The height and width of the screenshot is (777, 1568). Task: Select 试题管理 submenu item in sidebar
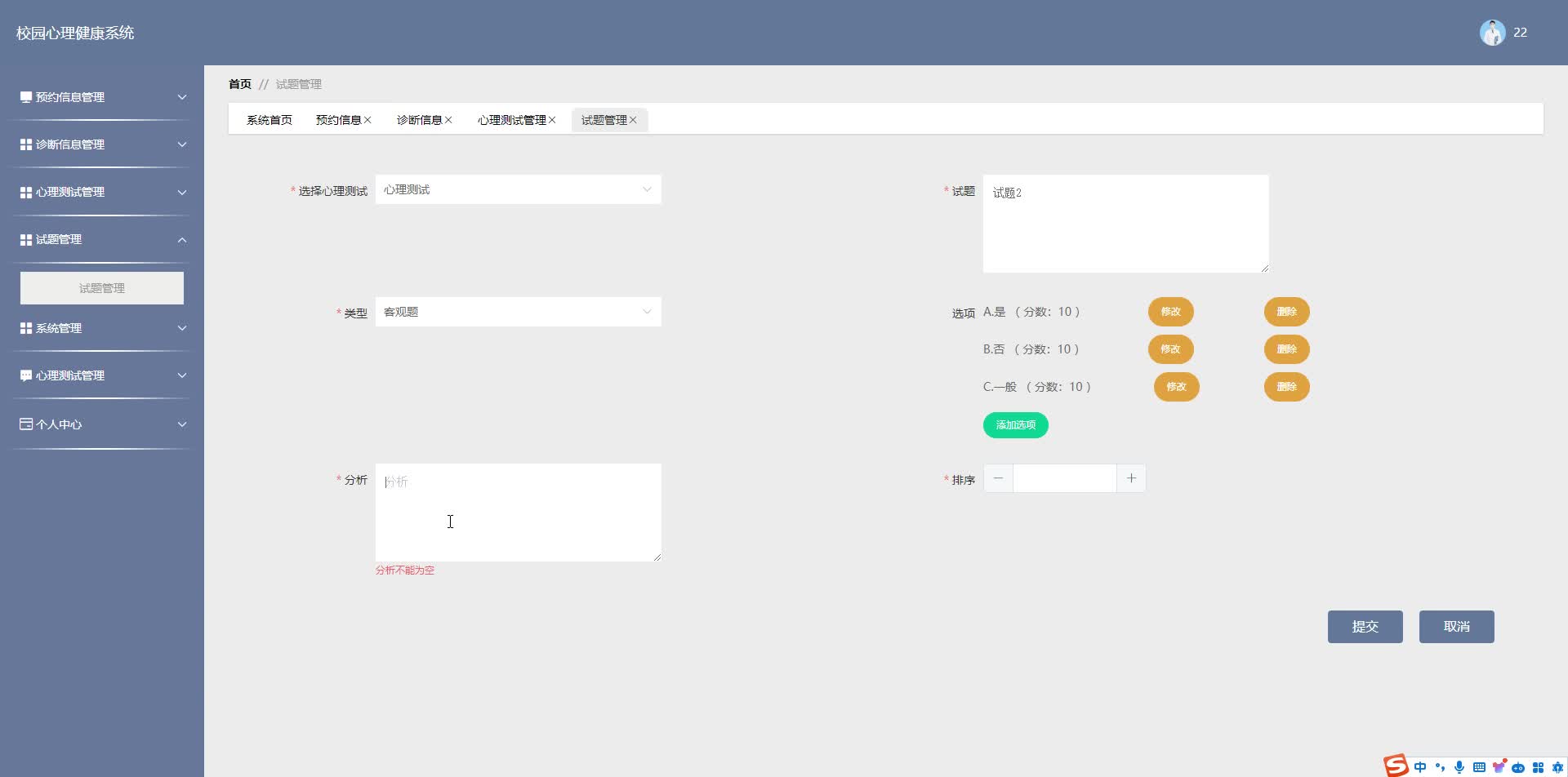[x=102, y=288]
